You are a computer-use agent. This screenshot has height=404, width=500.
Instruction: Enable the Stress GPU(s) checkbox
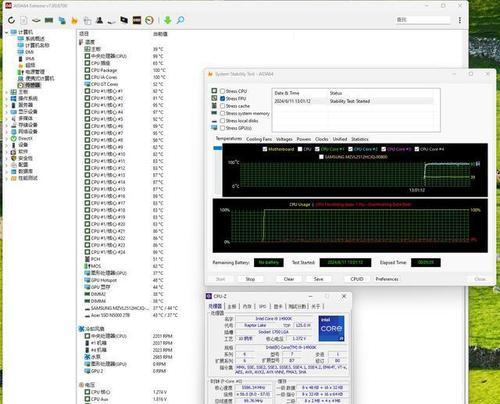coord(222,128)
